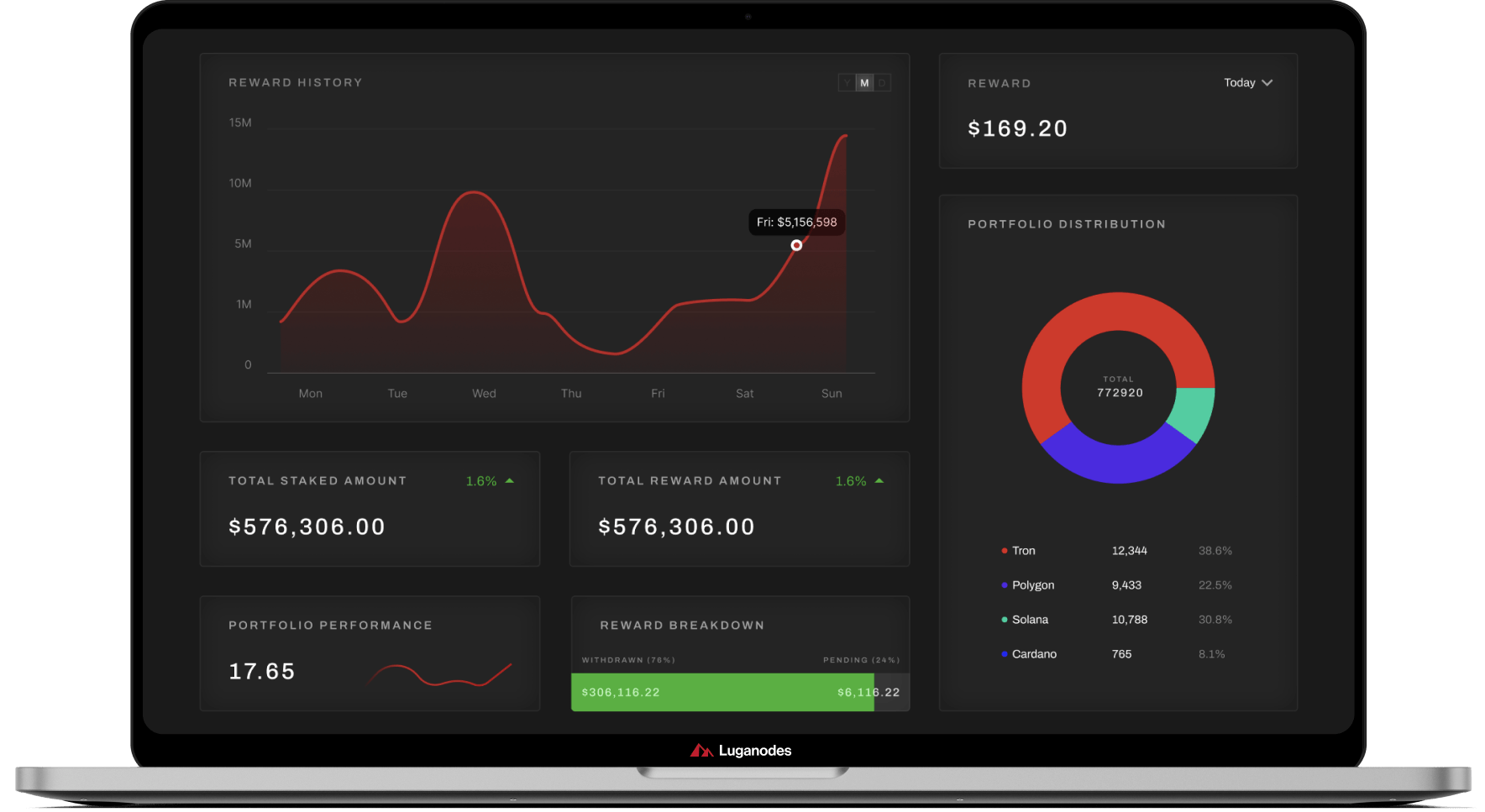Click the green up arrow on Total Reward Amount
Screen dimensions: 1485x812
click(x=879, y=481)
